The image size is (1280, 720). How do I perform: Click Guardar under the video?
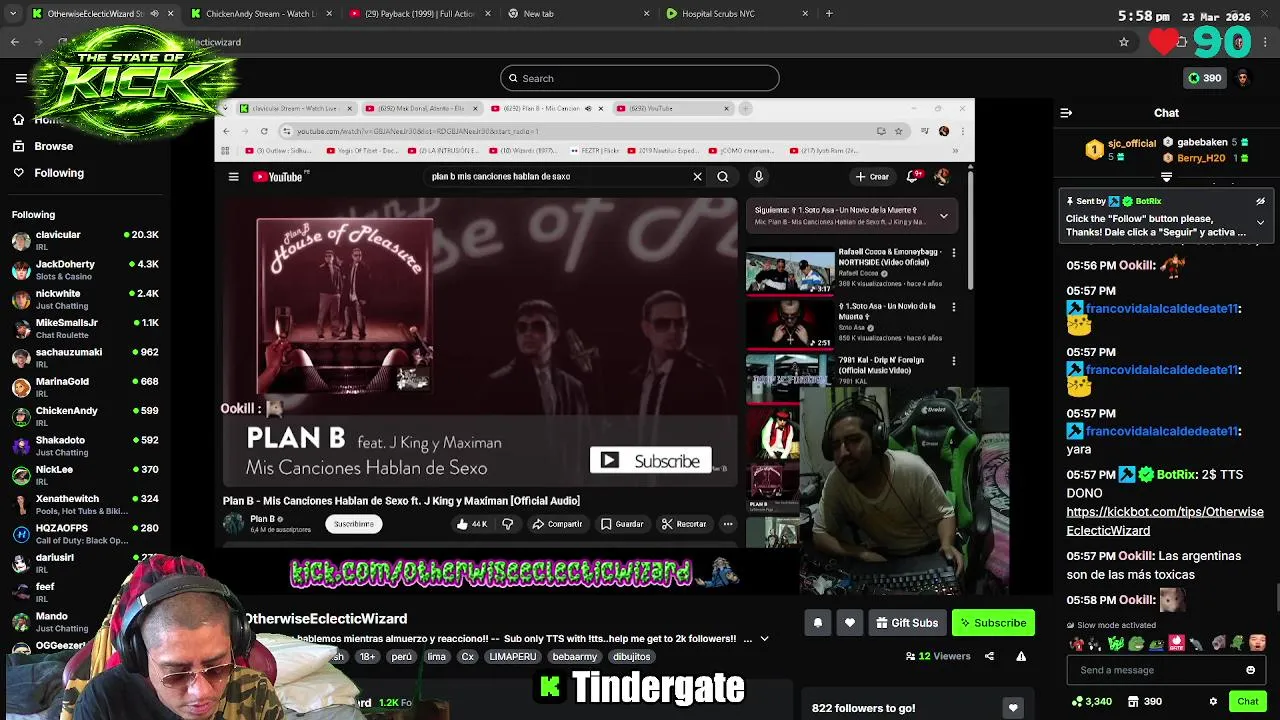click(x=622, y=524)
